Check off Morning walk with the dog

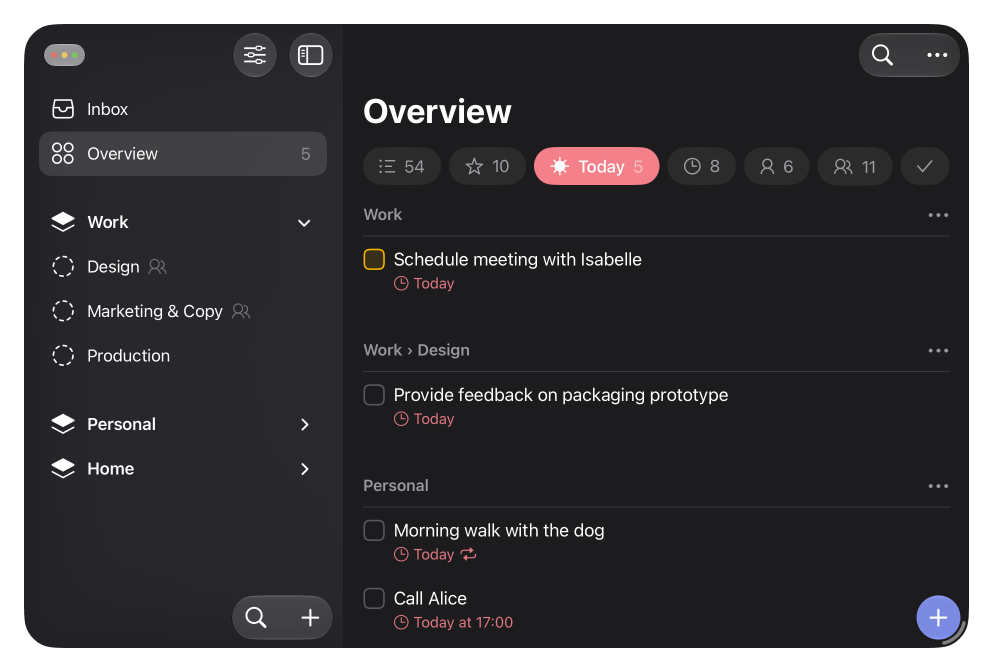[374, 530]
